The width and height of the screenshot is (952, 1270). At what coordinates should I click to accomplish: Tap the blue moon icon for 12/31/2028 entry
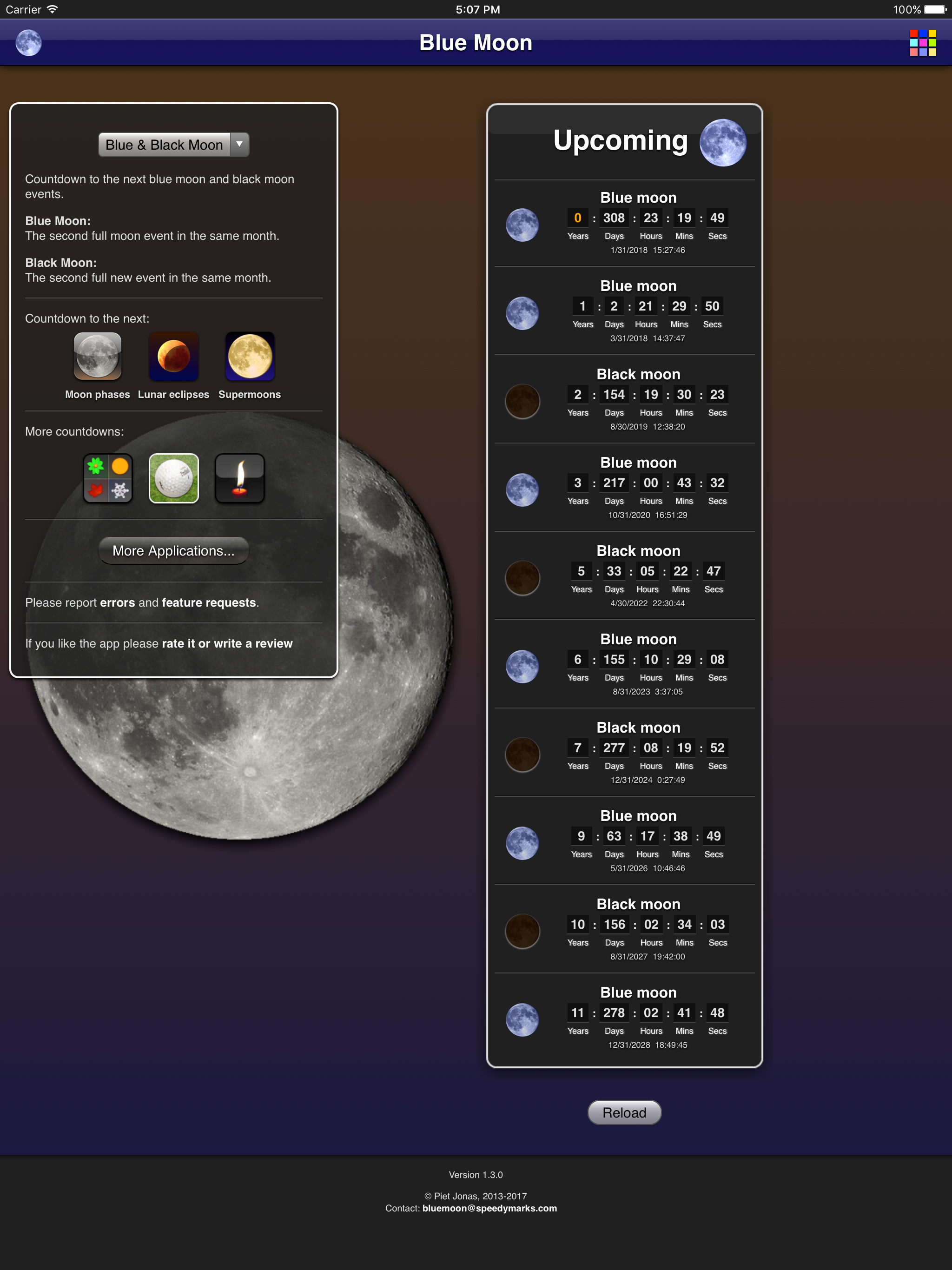[x=522, y=1020]
